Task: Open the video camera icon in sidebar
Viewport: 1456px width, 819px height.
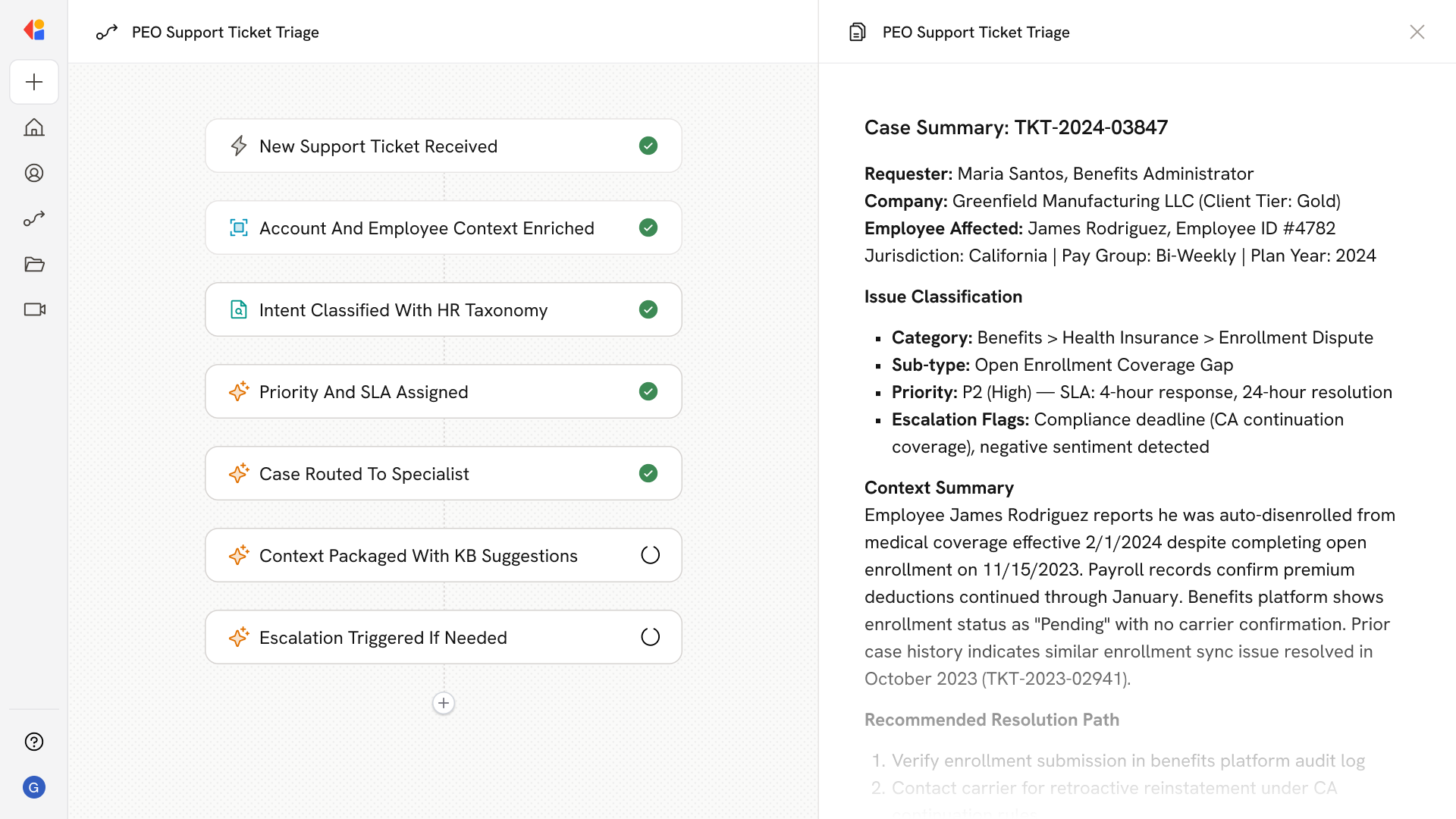Action: [34, 309]
